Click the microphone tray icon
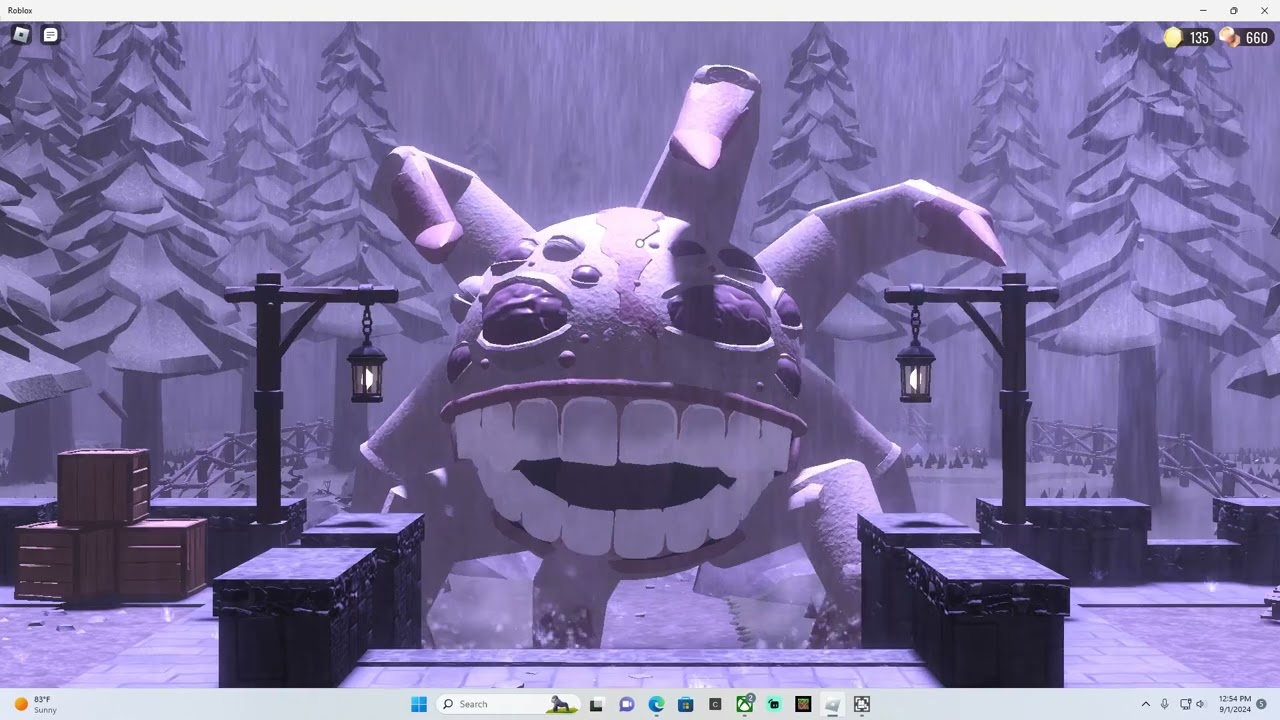The image size is (1280, 720). 1165,704
